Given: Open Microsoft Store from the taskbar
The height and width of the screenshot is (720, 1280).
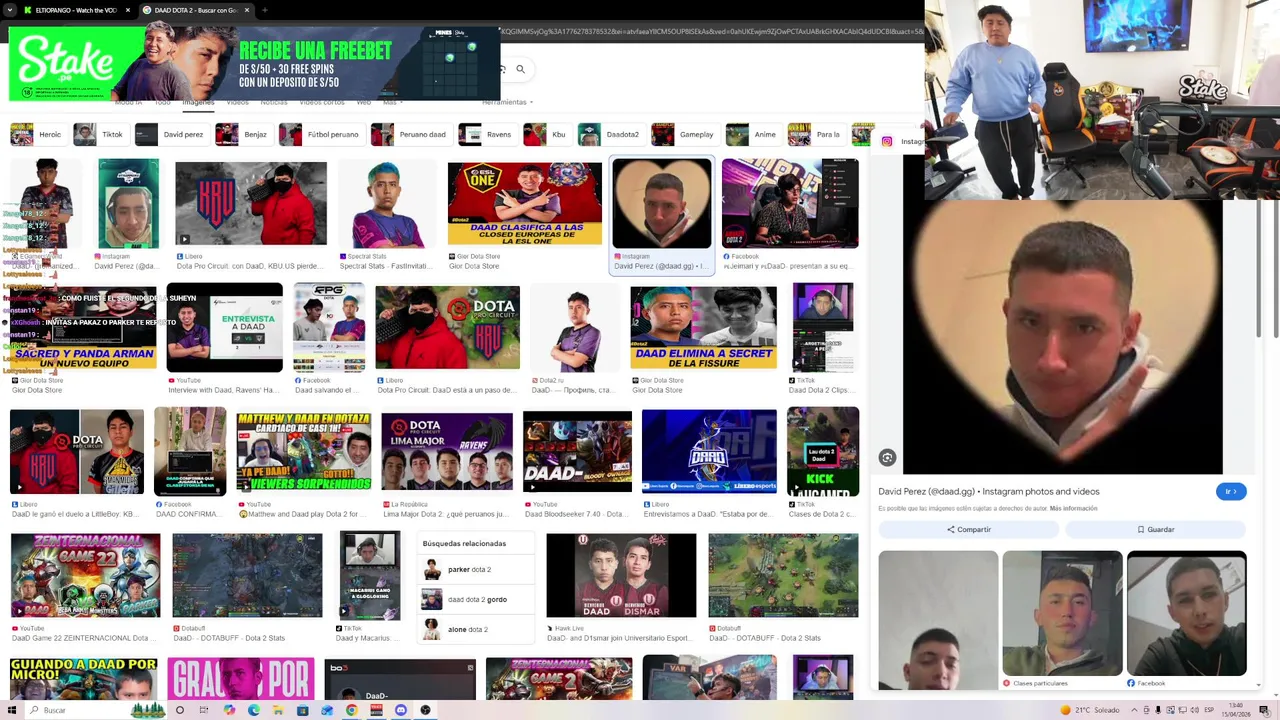Looking at the screenshot, I should coord(302,710).
